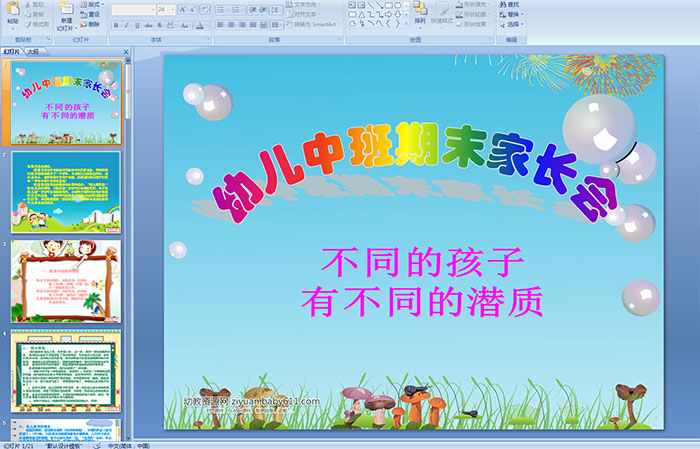Select the Down Arrow shape in gallery
700x449 pixels.
398,15
